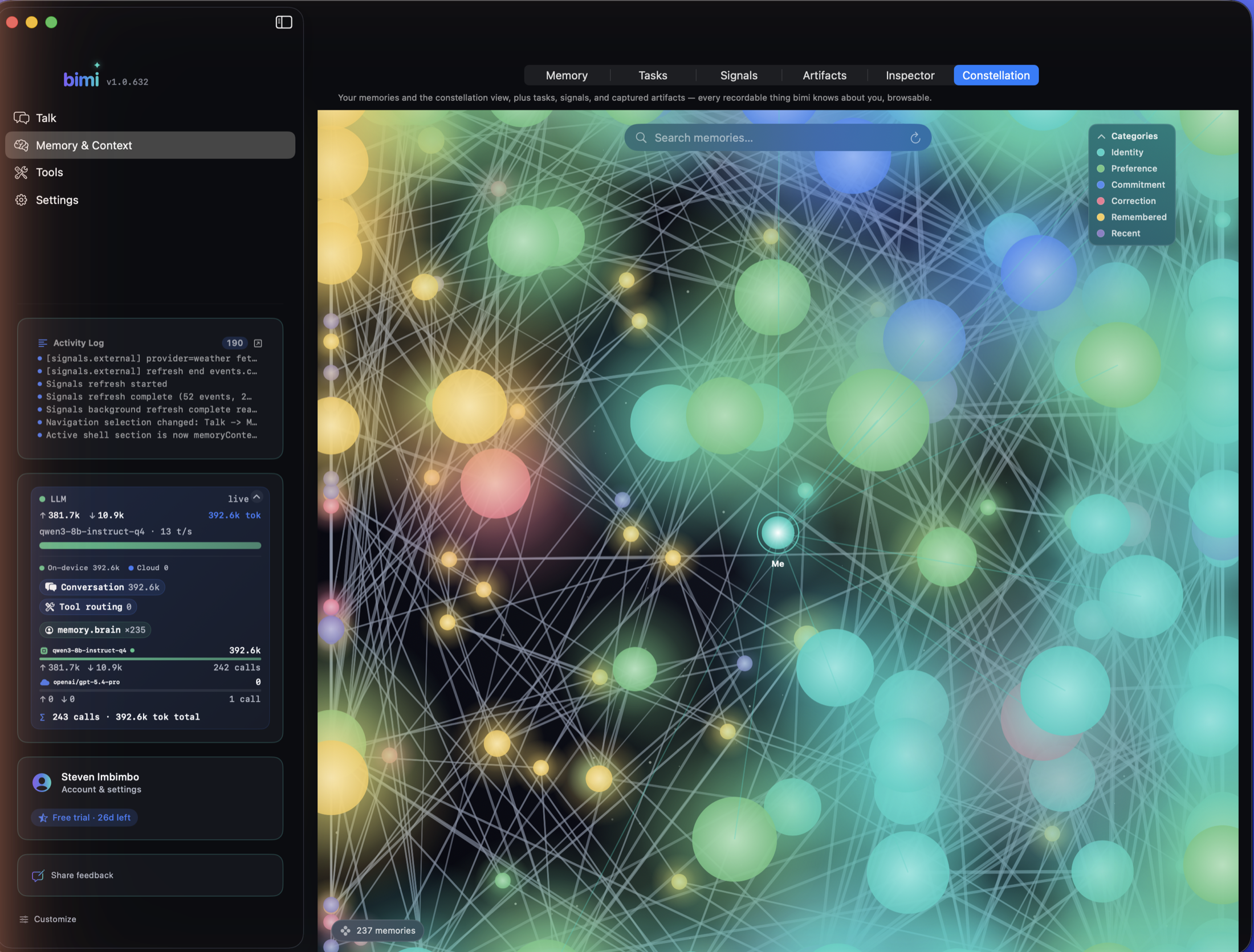Viewport: 1254px width, 952px height.
Task: Click the qwen3-8b-instruct-q4 chip icon
Action: (44, 651)
